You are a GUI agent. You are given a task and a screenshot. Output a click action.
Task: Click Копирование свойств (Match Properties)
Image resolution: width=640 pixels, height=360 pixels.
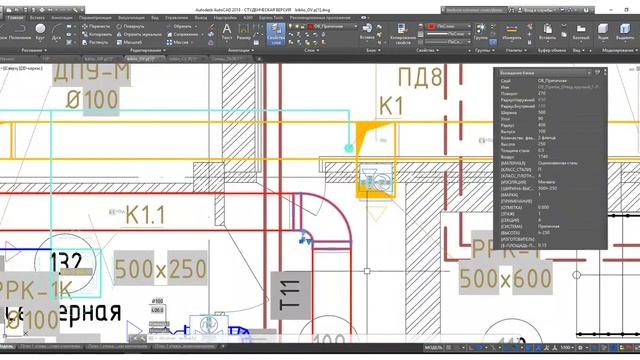coord(402,33)
